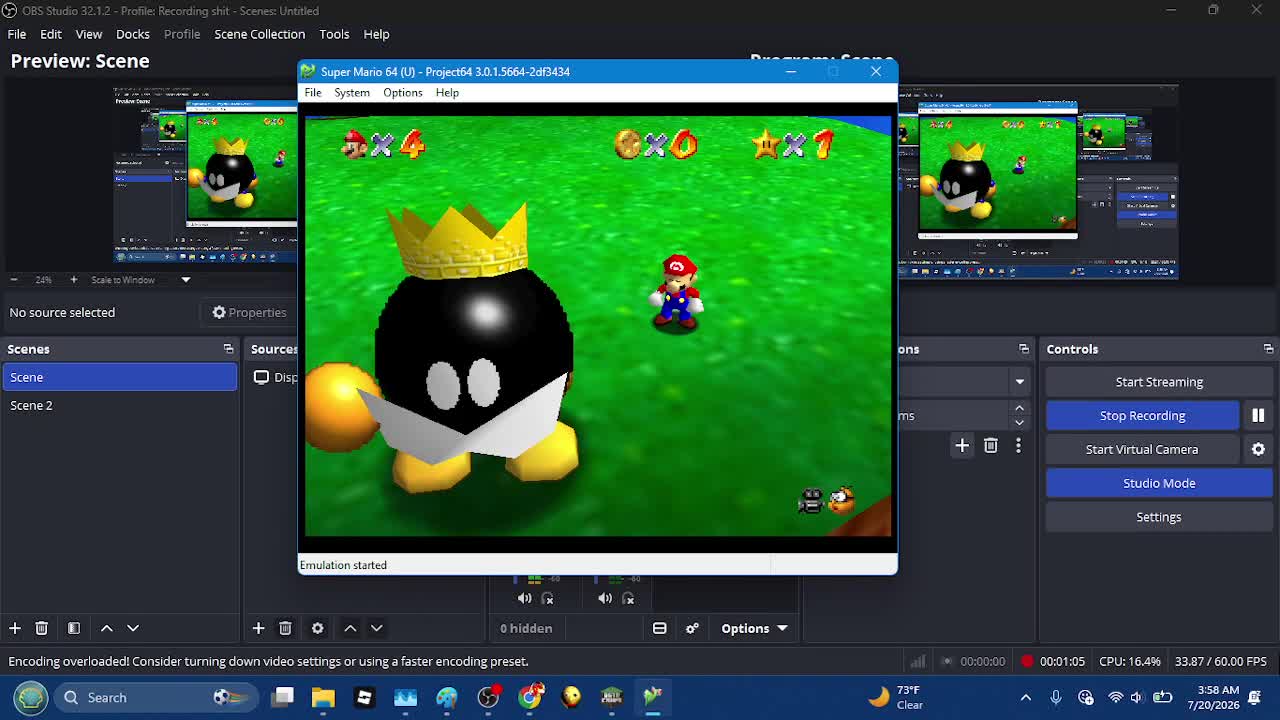
Task: Pause the recording with pause button
Action: 1258,416
